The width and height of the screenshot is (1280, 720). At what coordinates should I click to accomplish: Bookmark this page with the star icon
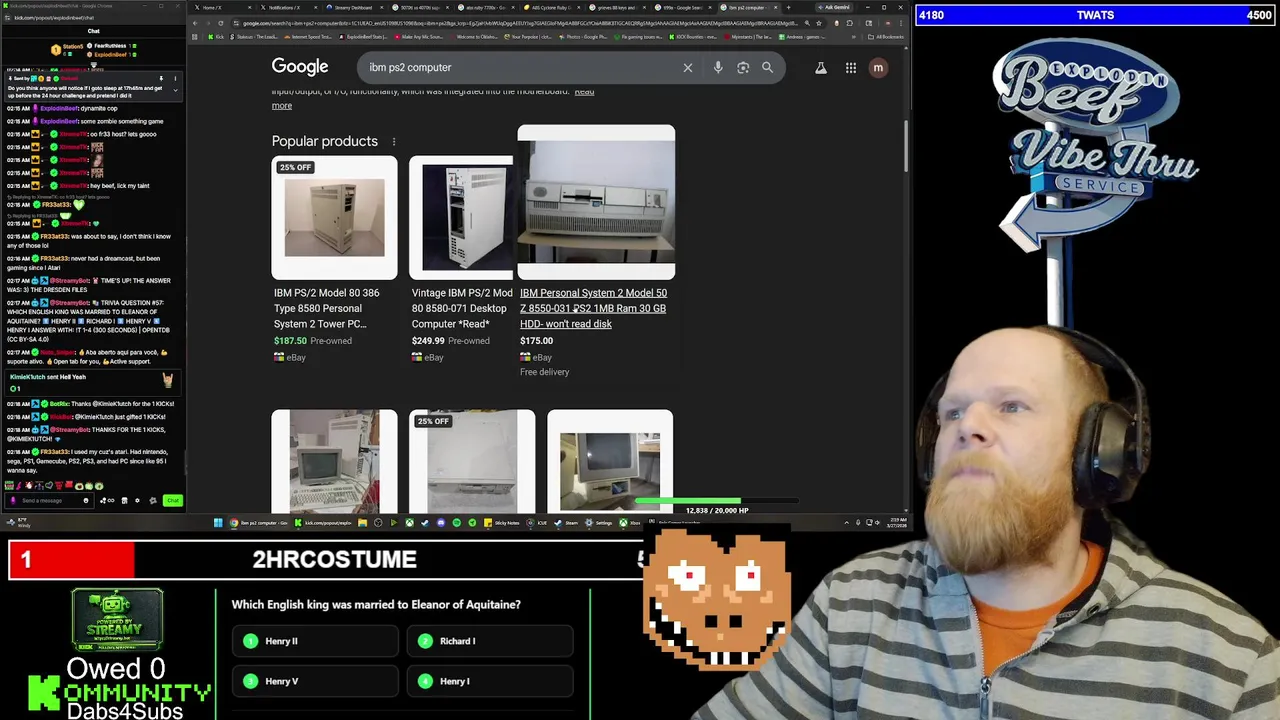click(x=819, y=23)
